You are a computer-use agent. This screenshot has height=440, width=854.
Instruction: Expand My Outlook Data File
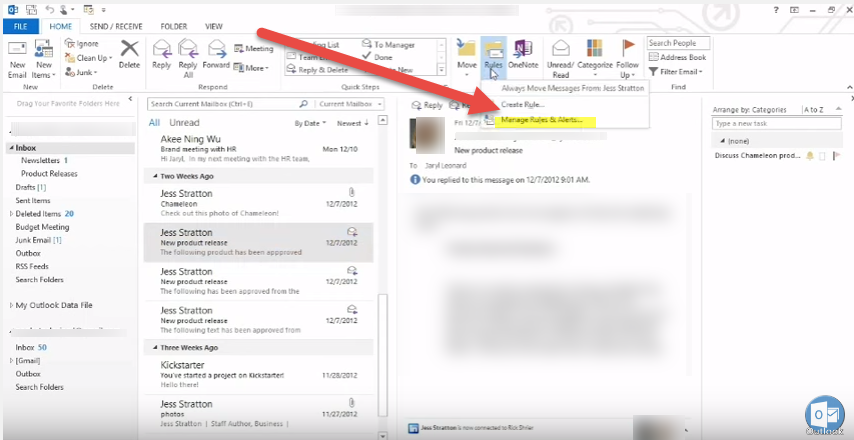11,305
